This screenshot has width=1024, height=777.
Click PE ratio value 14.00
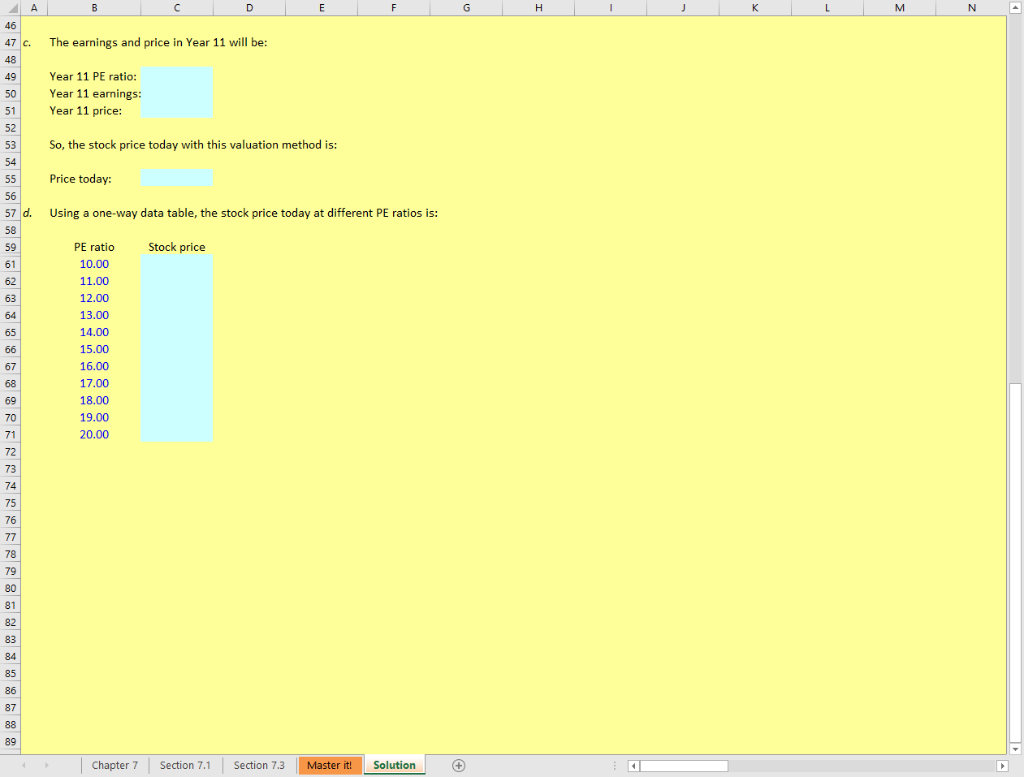point(94,332)
